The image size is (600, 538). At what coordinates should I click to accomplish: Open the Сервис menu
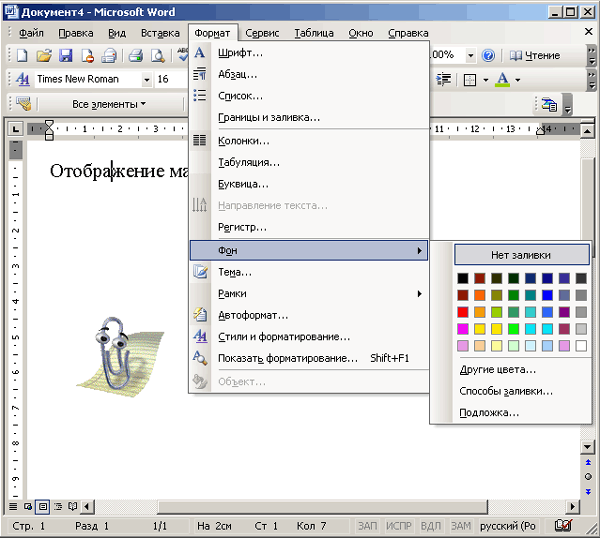pyautogui.click(x=262, y=33)
